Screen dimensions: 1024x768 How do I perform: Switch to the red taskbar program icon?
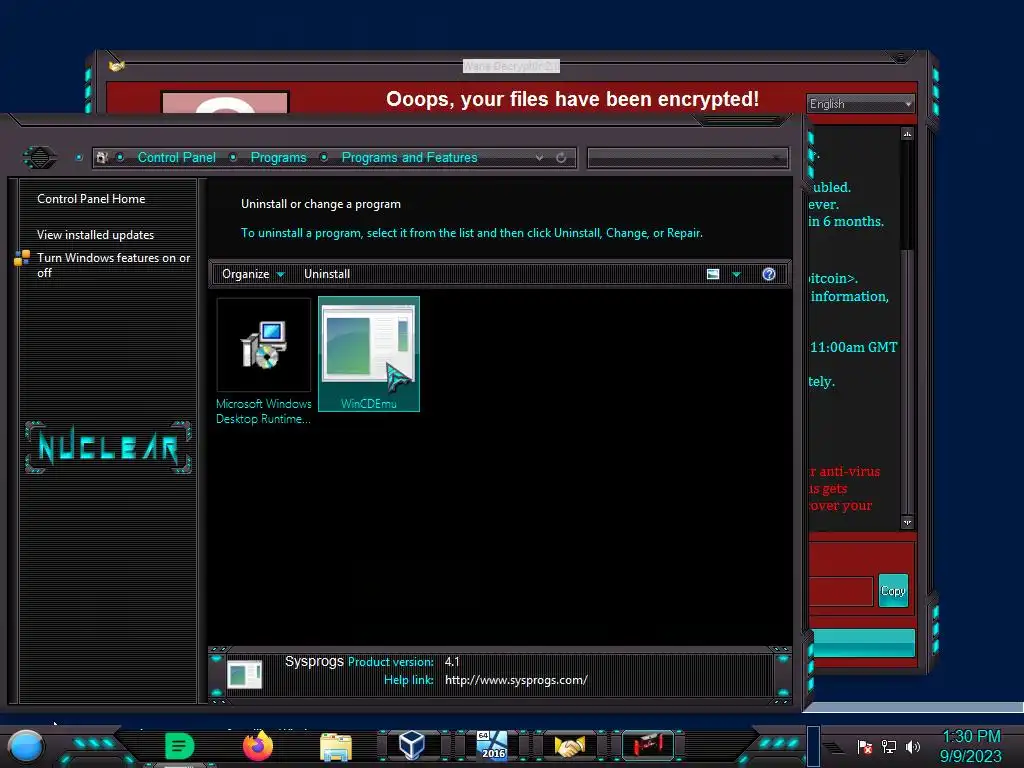[648, 745]
